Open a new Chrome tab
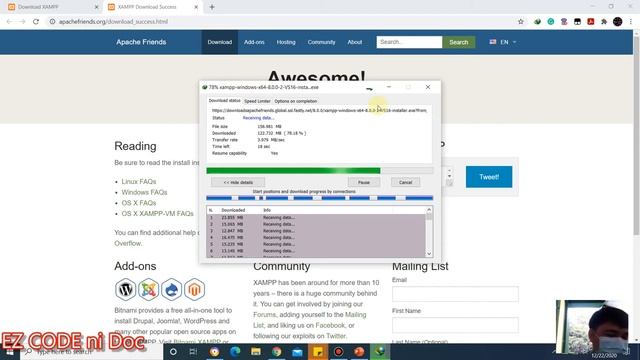 point(212,7)
